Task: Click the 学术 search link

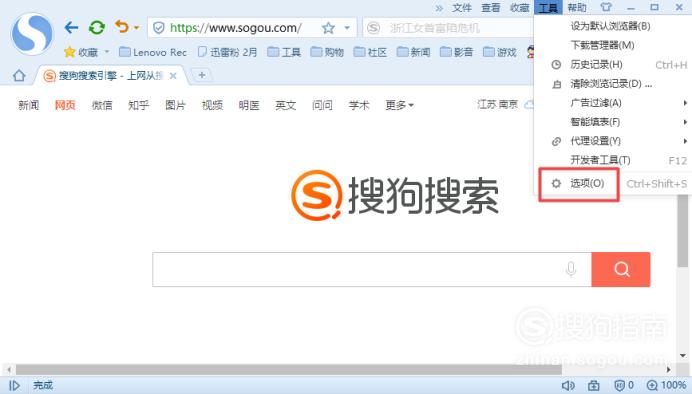Action: pos(359,105)
